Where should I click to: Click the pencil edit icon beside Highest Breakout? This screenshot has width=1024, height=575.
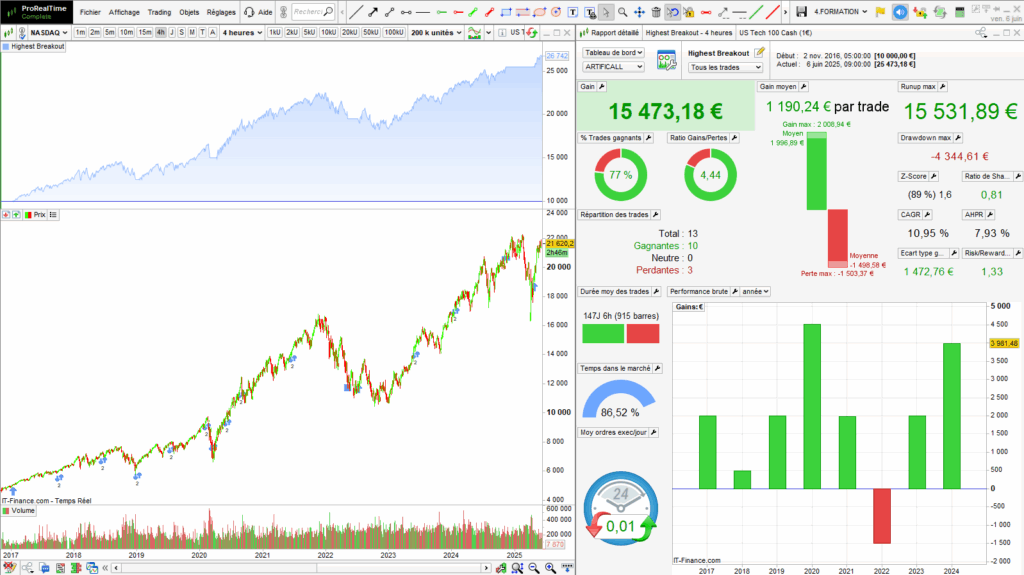(760, 52)
